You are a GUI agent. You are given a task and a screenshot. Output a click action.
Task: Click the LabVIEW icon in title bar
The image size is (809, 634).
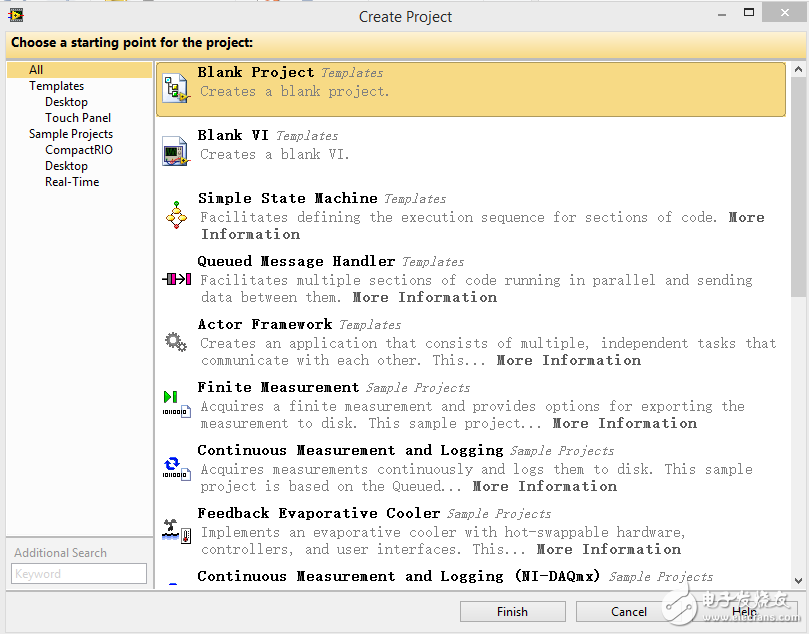point(15,15)
